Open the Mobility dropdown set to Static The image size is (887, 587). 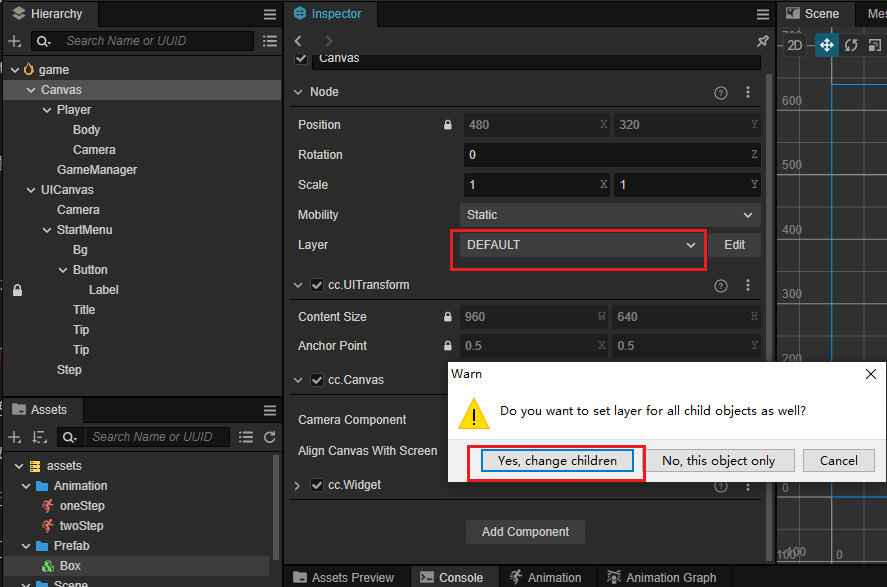click(x=610, y=215)
